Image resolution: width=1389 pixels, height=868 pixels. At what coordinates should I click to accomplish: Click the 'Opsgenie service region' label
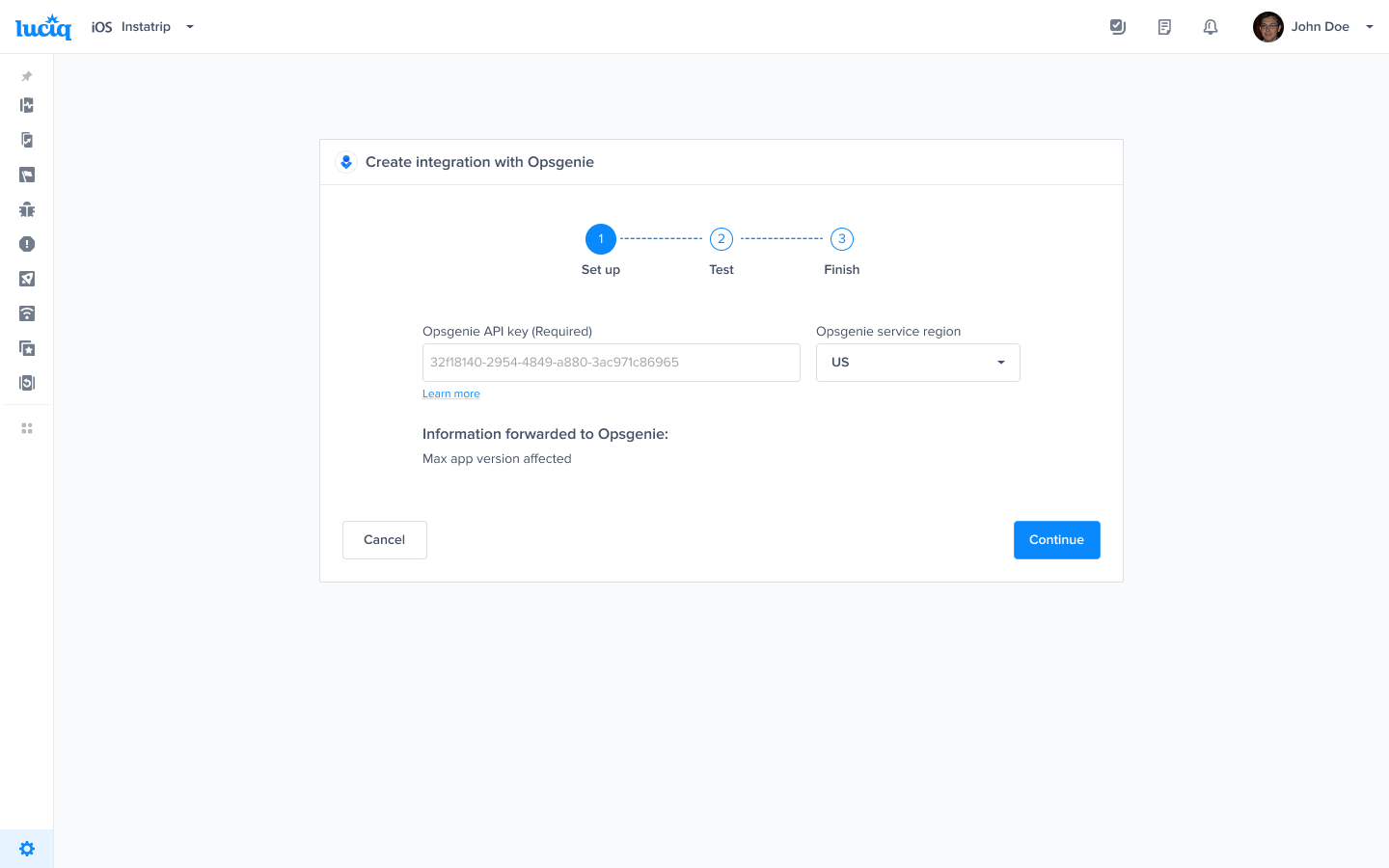tap(888, 332)
